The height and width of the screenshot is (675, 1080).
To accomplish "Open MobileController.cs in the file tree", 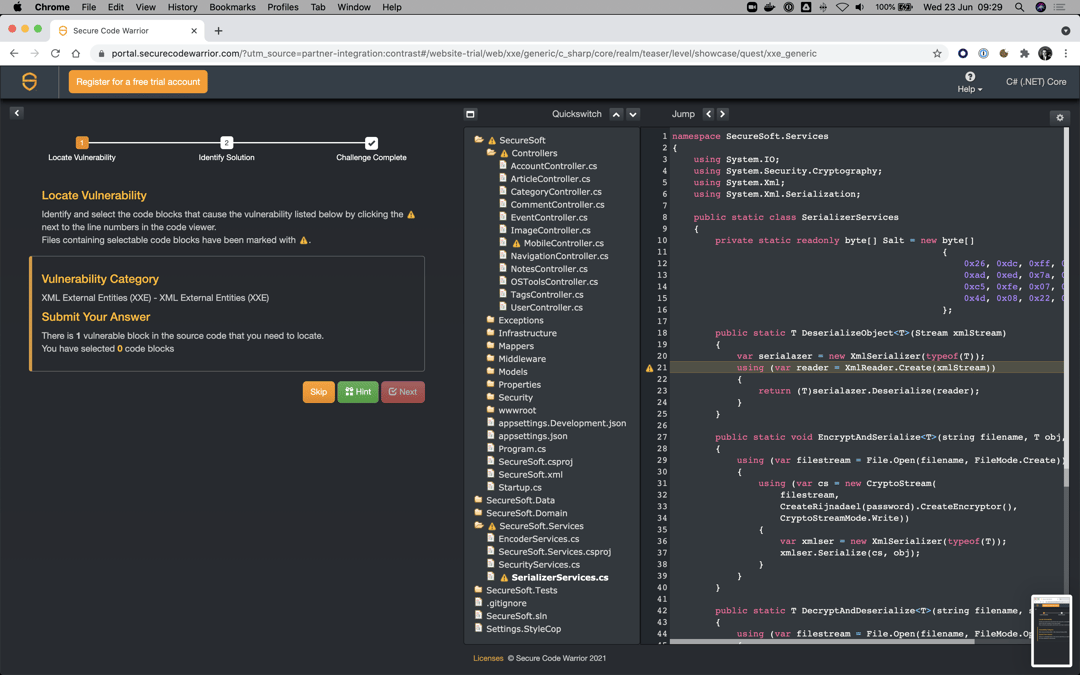I will coord(563,243).
